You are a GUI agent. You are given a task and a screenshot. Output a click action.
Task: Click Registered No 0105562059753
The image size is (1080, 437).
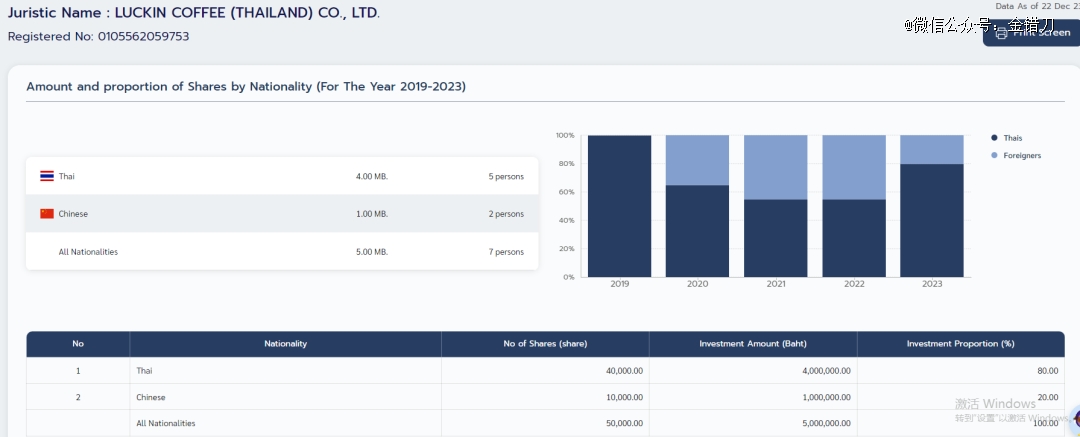pyautogui.click(x=98, y=37)
